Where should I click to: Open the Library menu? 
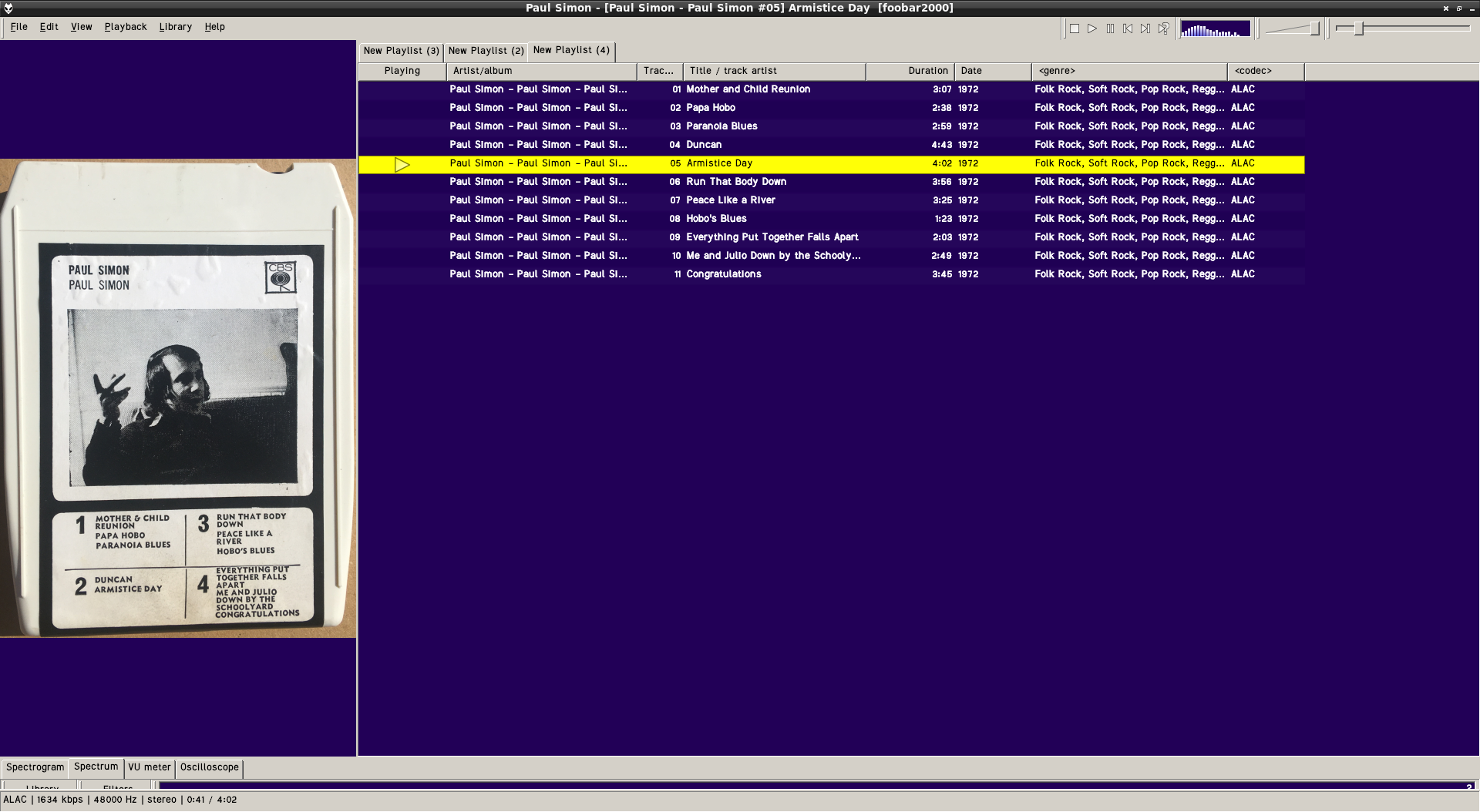[176, 27]
